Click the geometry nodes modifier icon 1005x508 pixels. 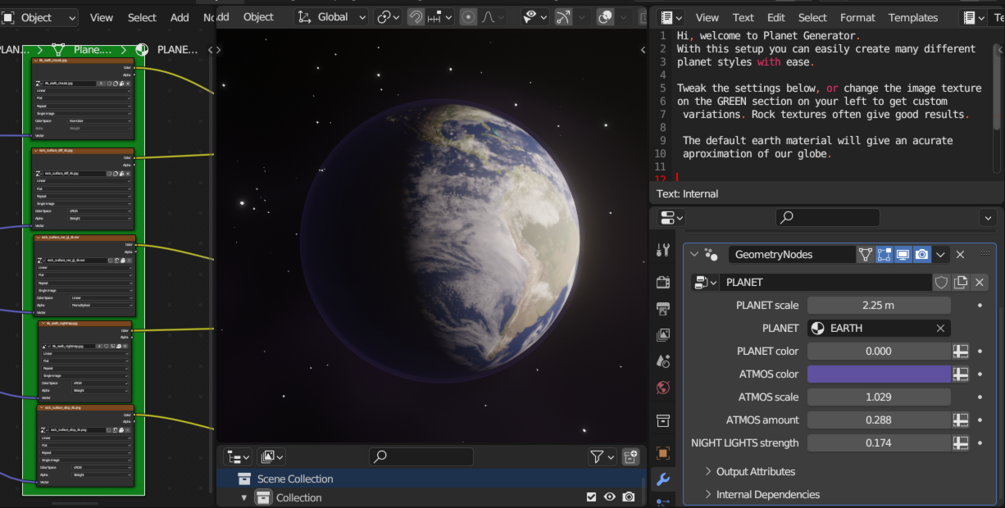click(x=711, y=254)
